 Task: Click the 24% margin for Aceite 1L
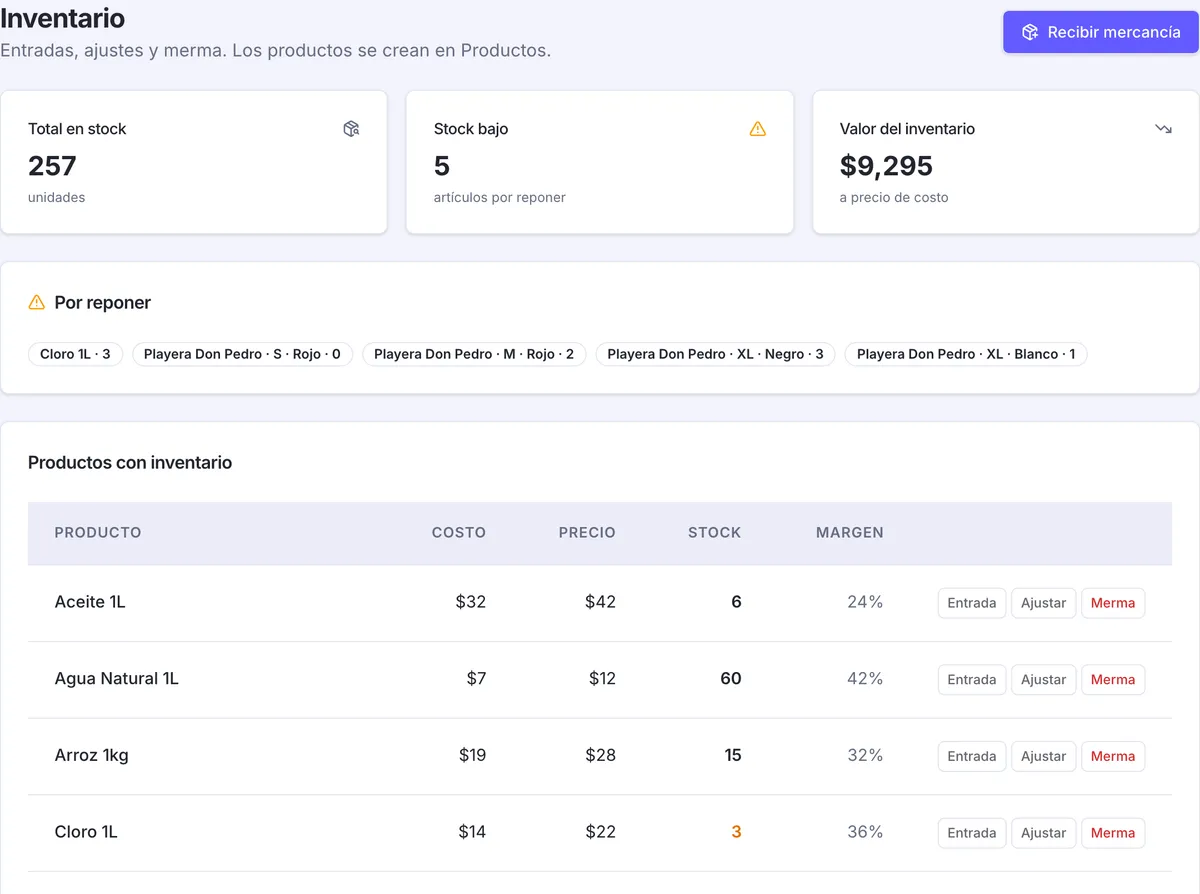coord(865,602)
